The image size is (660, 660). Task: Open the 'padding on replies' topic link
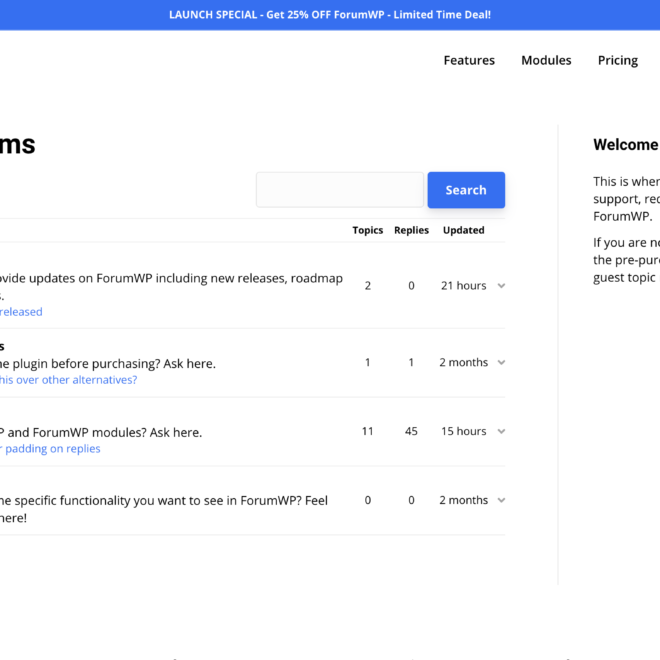coord(51,449)
